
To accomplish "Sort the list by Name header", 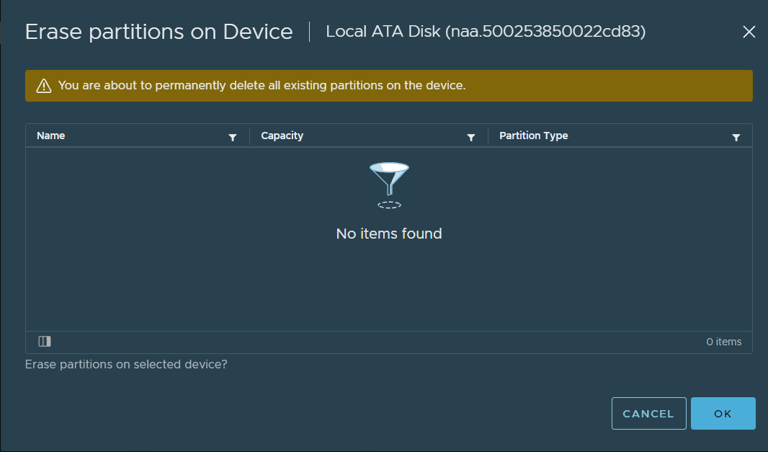I will tap(51, 136).
